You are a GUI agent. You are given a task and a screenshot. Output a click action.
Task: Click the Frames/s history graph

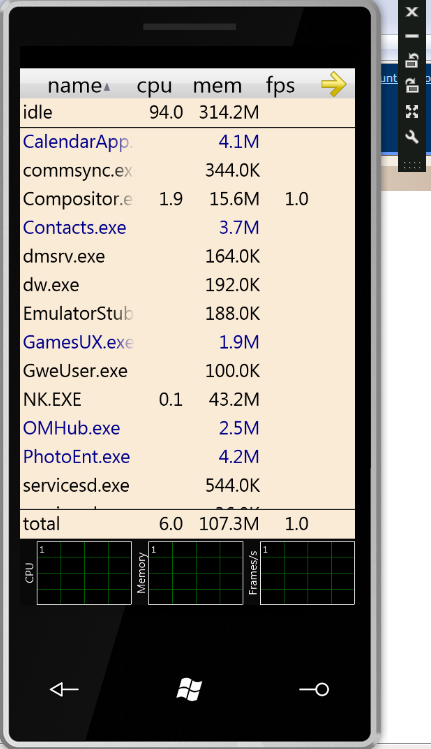tap(307, 573)
